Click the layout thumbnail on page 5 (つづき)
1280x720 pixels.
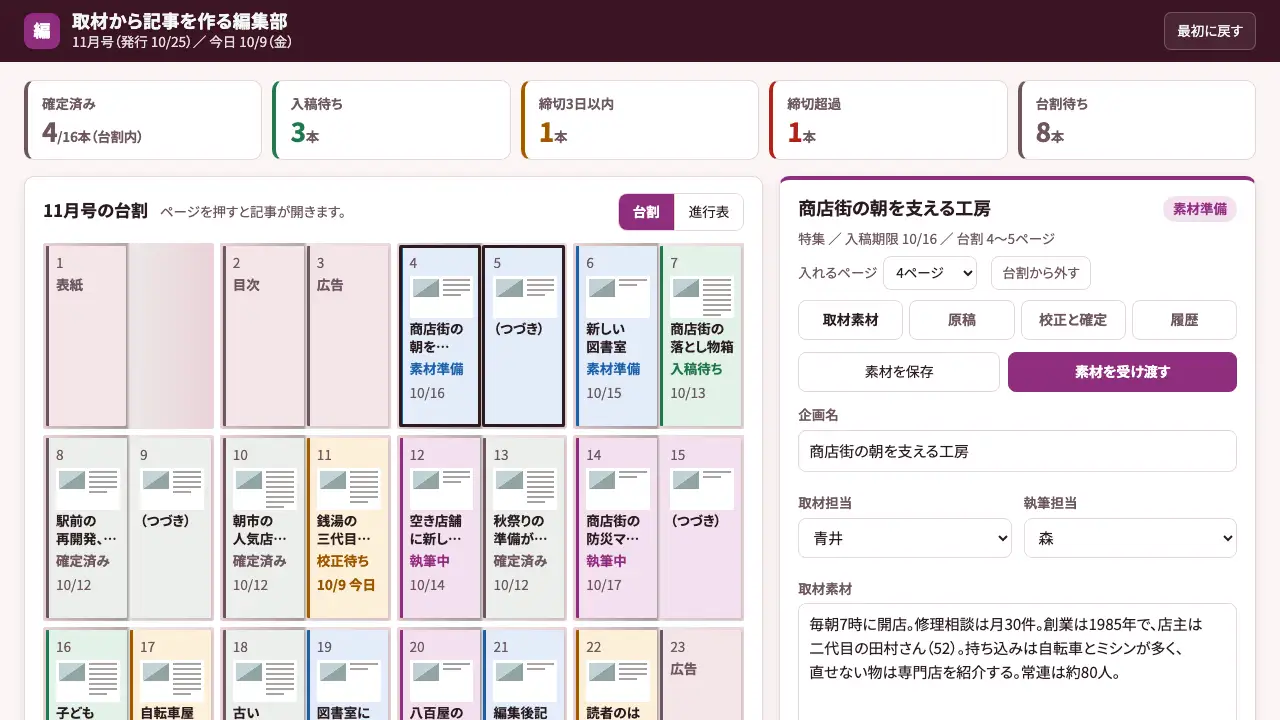point(525,297)
